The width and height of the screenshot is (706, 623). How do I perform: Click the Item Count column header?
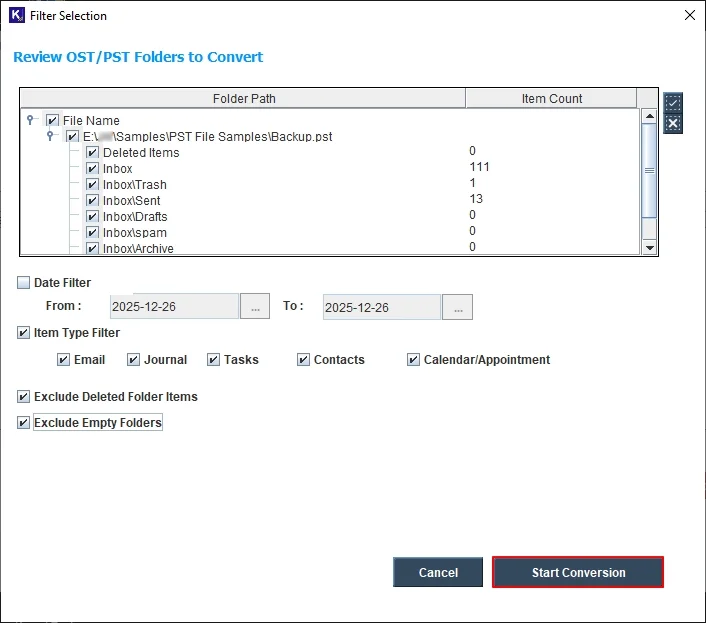552,99
